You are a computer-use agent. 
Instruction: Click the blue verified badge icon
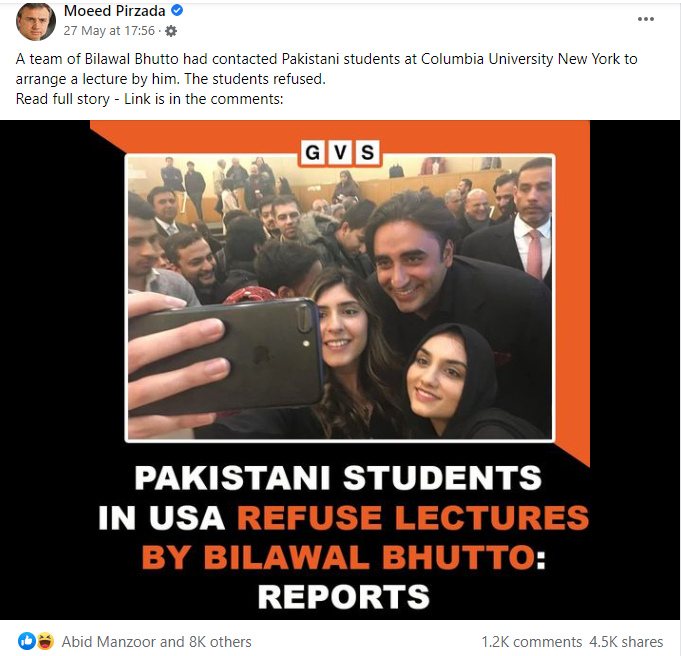[x=177, y=10]
